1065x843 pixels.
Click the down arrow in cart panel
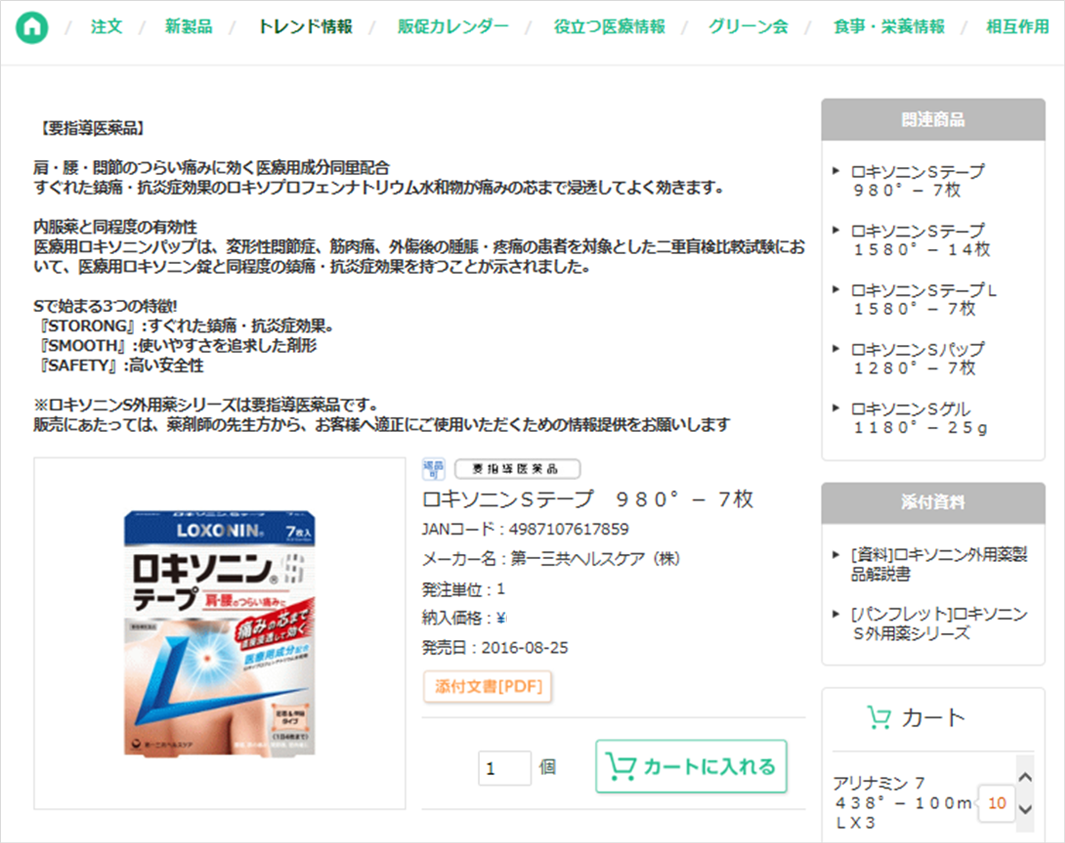(1026, 809)
